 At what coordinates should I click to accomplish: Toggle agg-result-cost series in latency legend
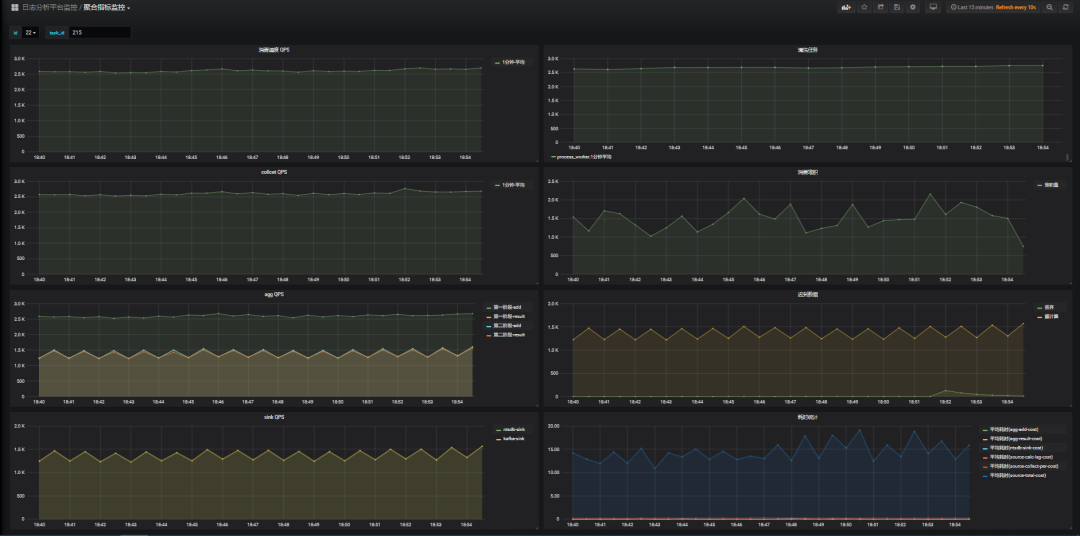point(1016,438)
